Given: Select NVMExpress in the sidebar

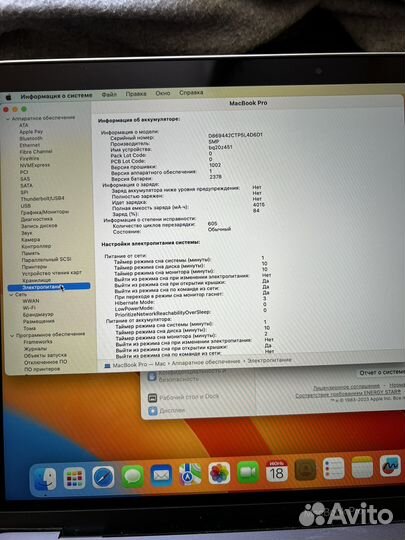Looking at the screenshot, I should pos(35,165).
